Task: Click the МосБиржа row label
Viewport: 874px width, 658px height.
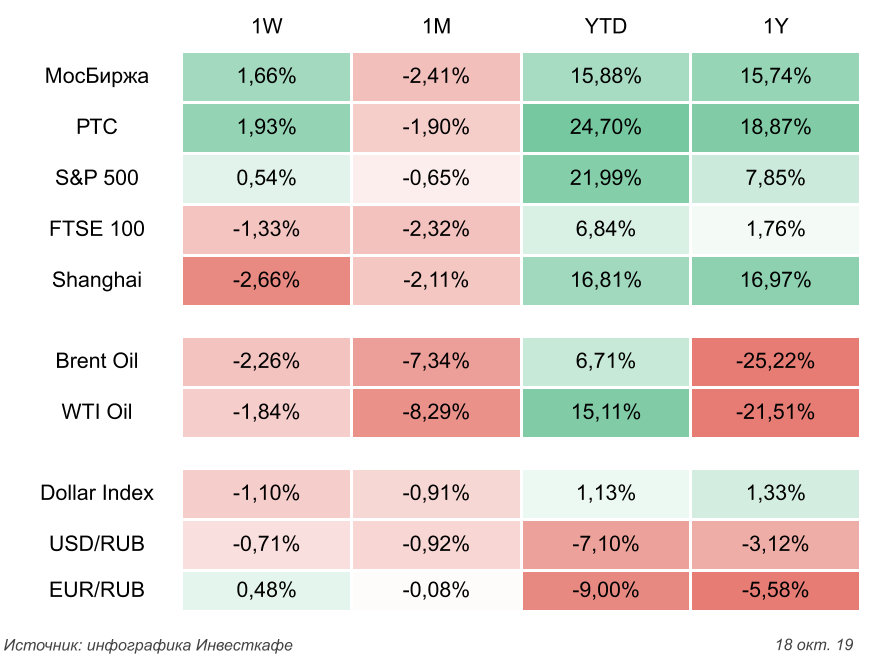Action: [x=97, y=76]
